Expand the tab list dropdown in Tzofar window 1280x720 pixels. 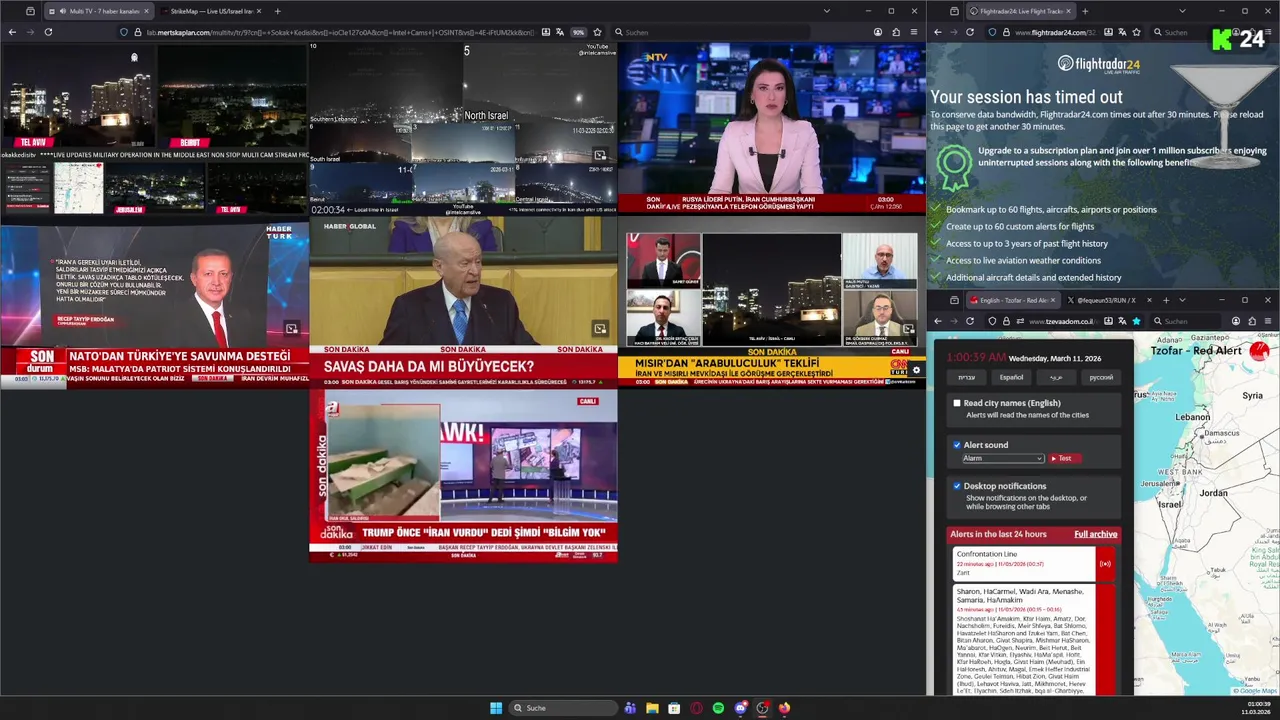(1182, 300)
